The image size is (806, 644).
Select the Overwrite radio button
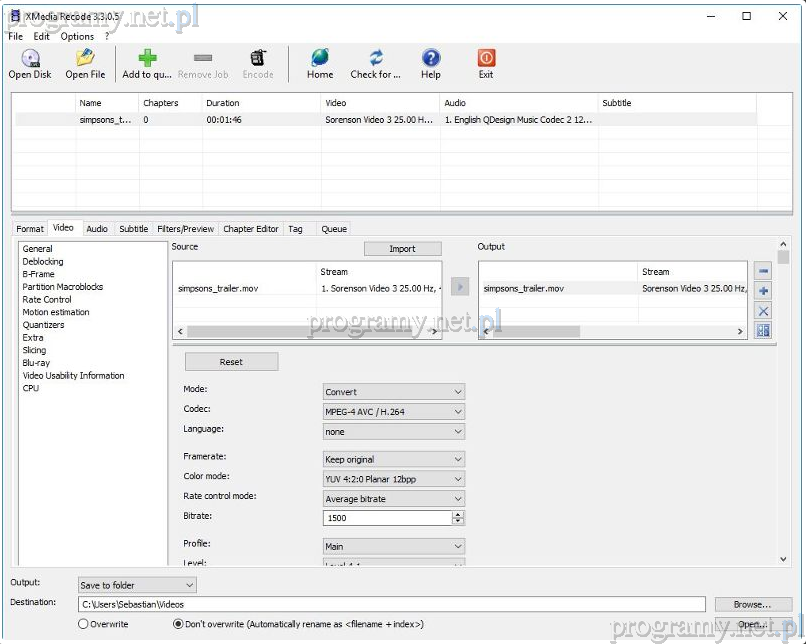pyautogui.click(x=83, y=624)
